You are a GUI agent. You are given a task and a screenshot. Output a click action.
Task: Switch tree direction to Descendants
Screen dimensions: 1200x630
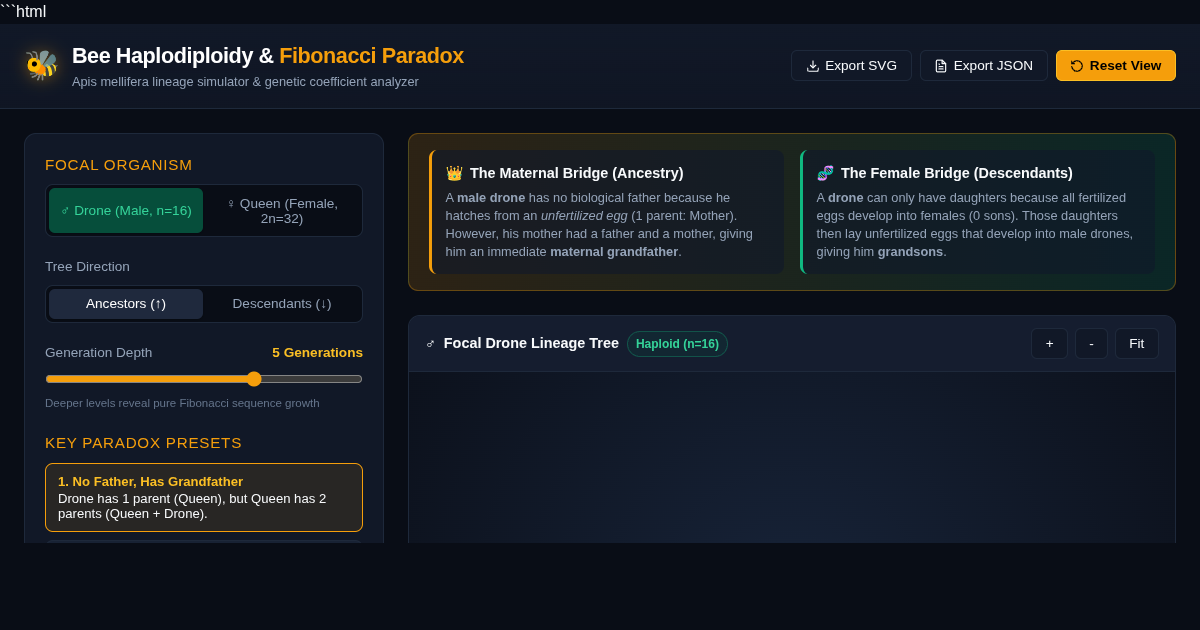[x=282, y=304]
